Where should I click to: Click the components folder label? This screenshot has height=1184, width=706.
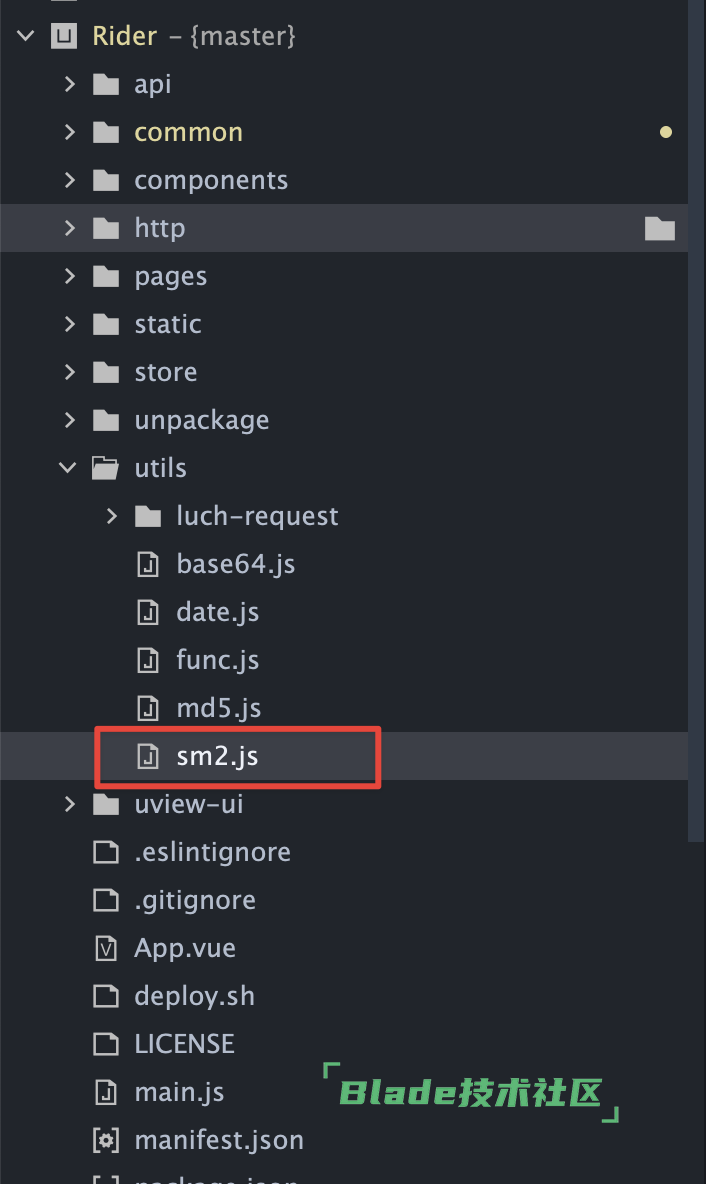[211, 180]
